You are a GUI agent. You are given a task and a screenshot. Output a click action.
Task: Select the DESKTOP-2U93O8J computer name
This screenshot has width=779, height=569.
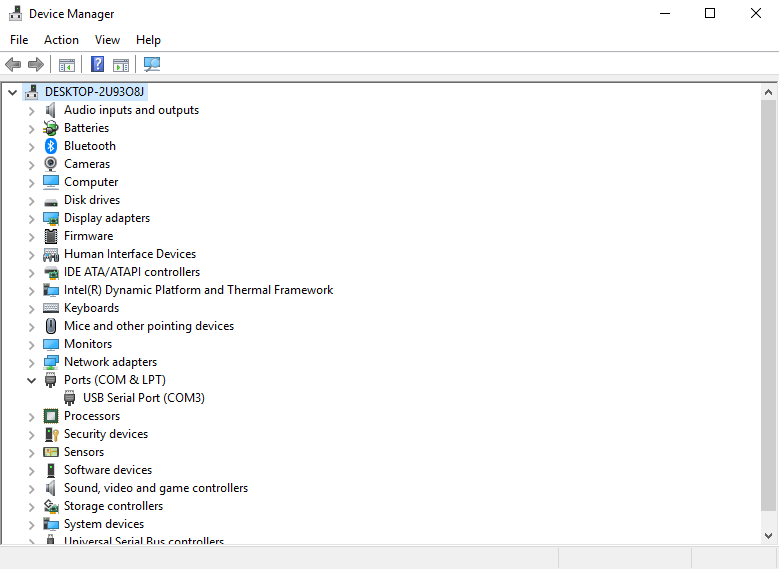point(94,92)
